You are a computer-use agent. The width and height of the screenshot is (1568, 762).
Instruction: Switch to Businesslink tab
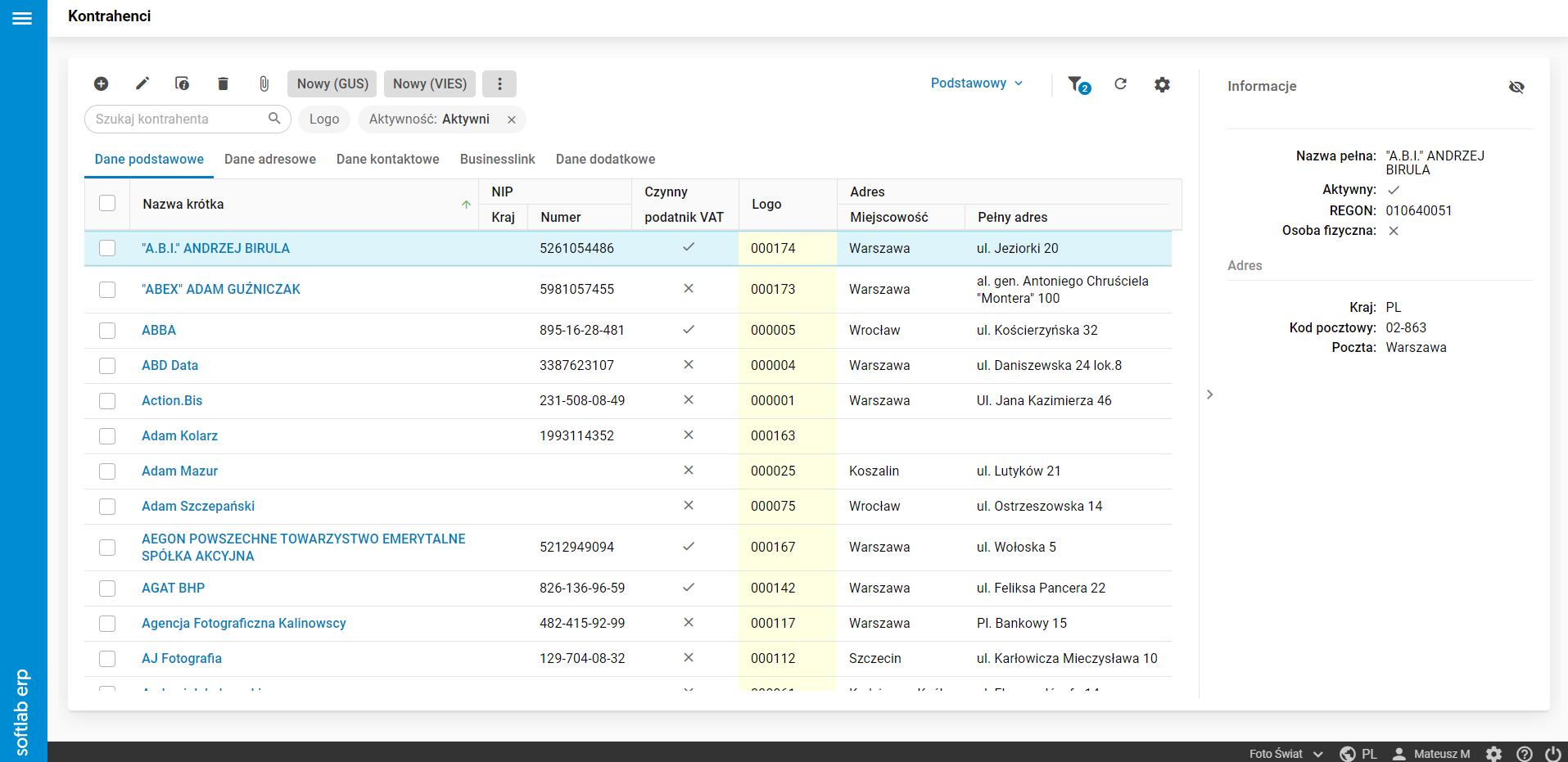tap(498, 160)
